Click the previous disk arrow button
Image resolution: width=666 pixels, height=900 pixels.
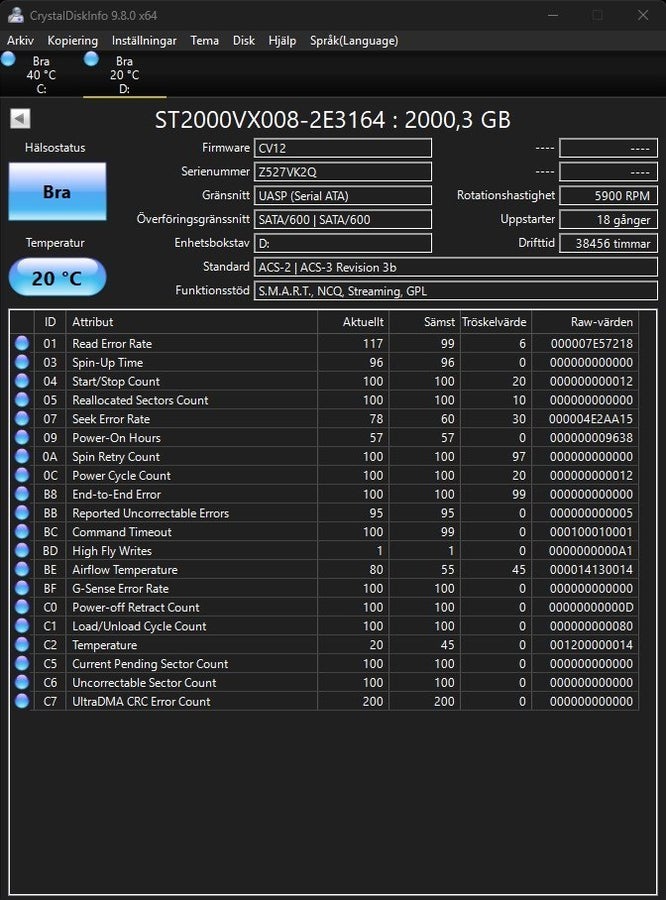pyautogui.click(x=20, y=119)
